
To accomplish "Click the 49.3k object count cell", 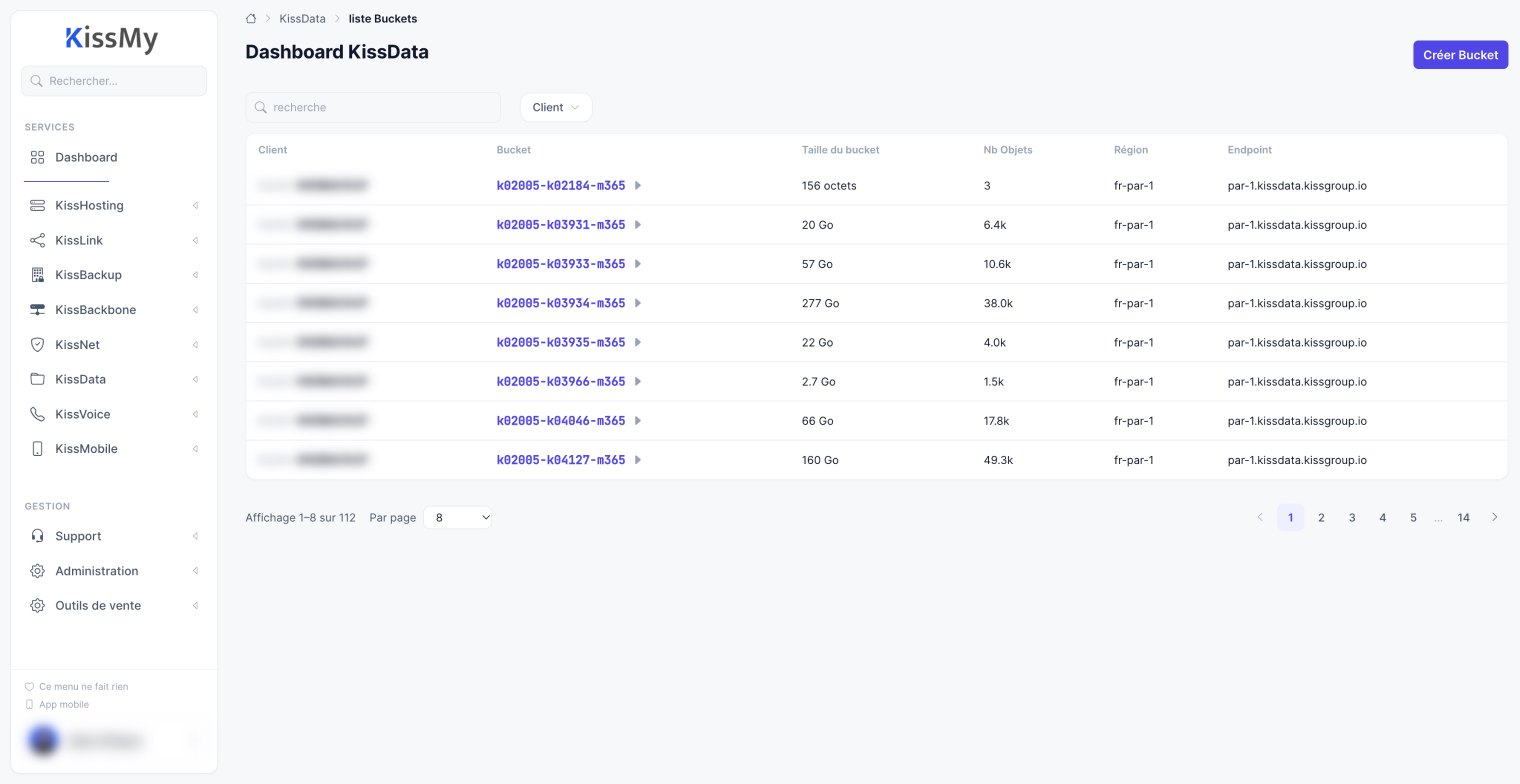I will [998, 460].
